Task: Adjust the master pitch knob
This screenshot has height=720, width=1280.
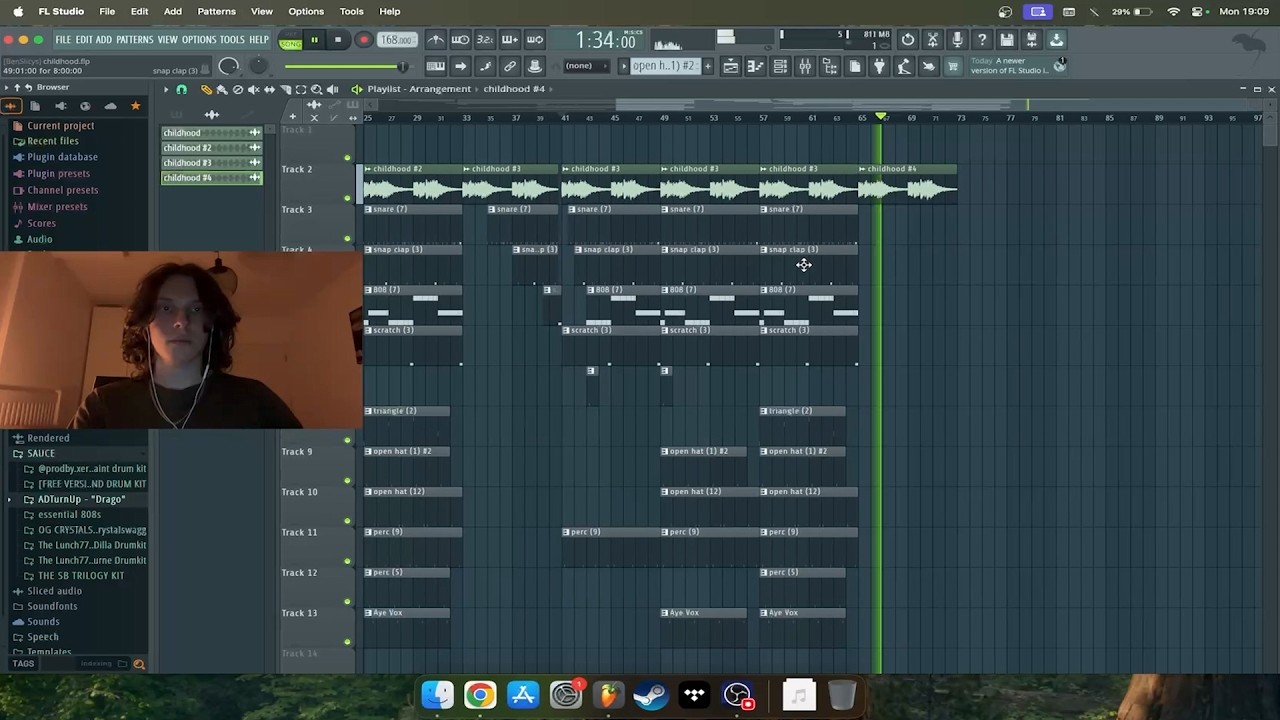Action: tap(258, 66)
